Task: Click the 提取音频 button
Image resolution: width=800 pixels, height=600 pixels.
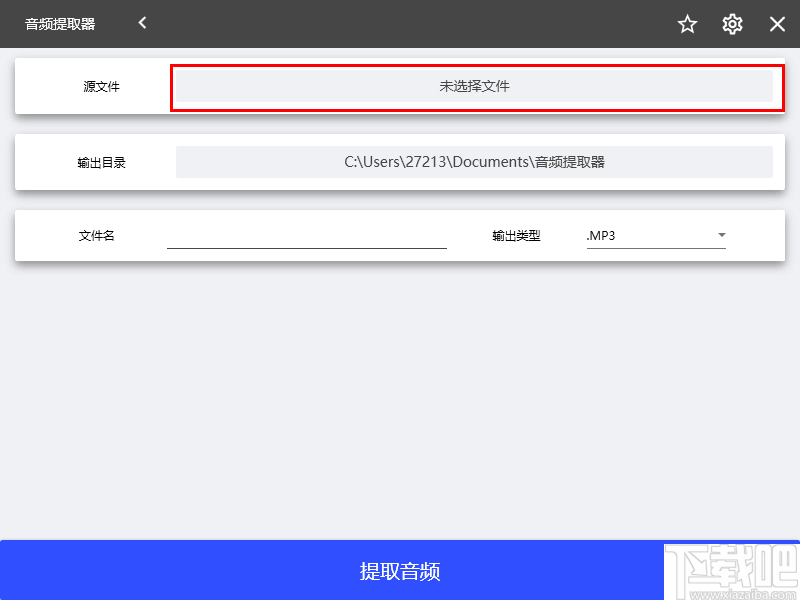Action: coord(400,570)
